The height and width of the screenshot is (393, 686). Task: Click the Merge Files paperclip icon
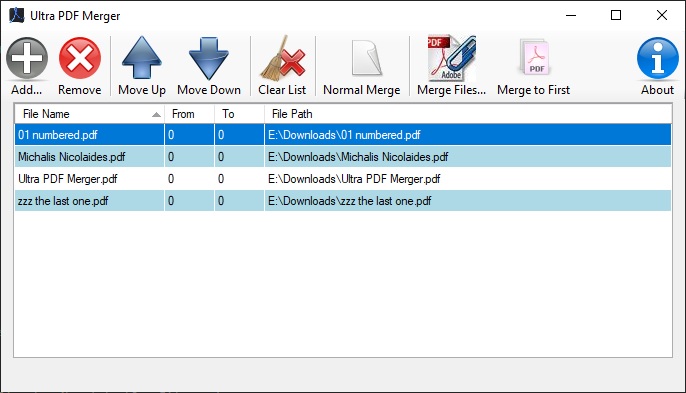(451, 58)
